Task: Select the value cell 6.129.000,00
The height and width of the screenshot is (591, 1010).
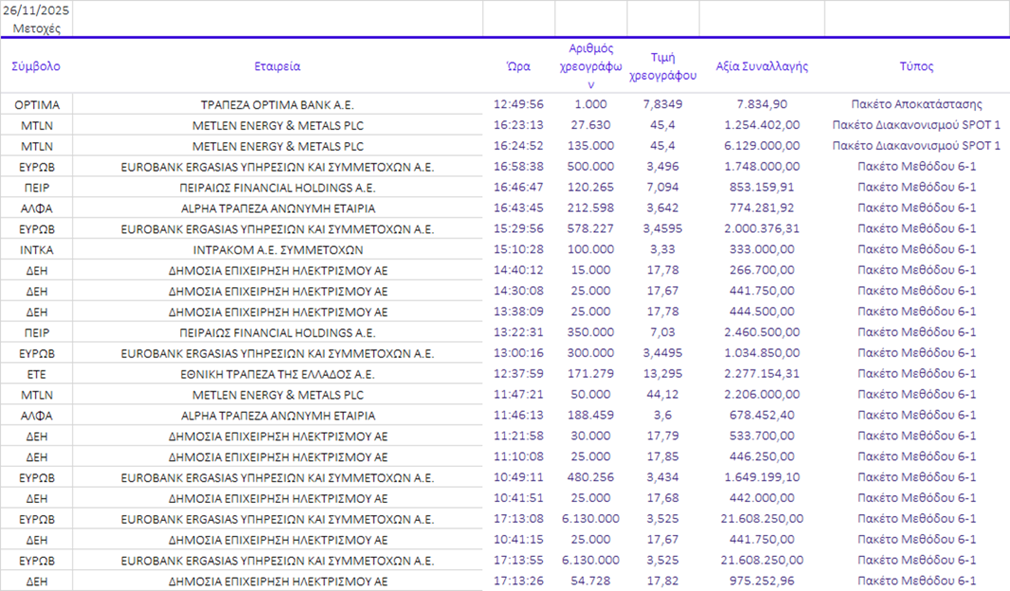Action: pos(761,146)
